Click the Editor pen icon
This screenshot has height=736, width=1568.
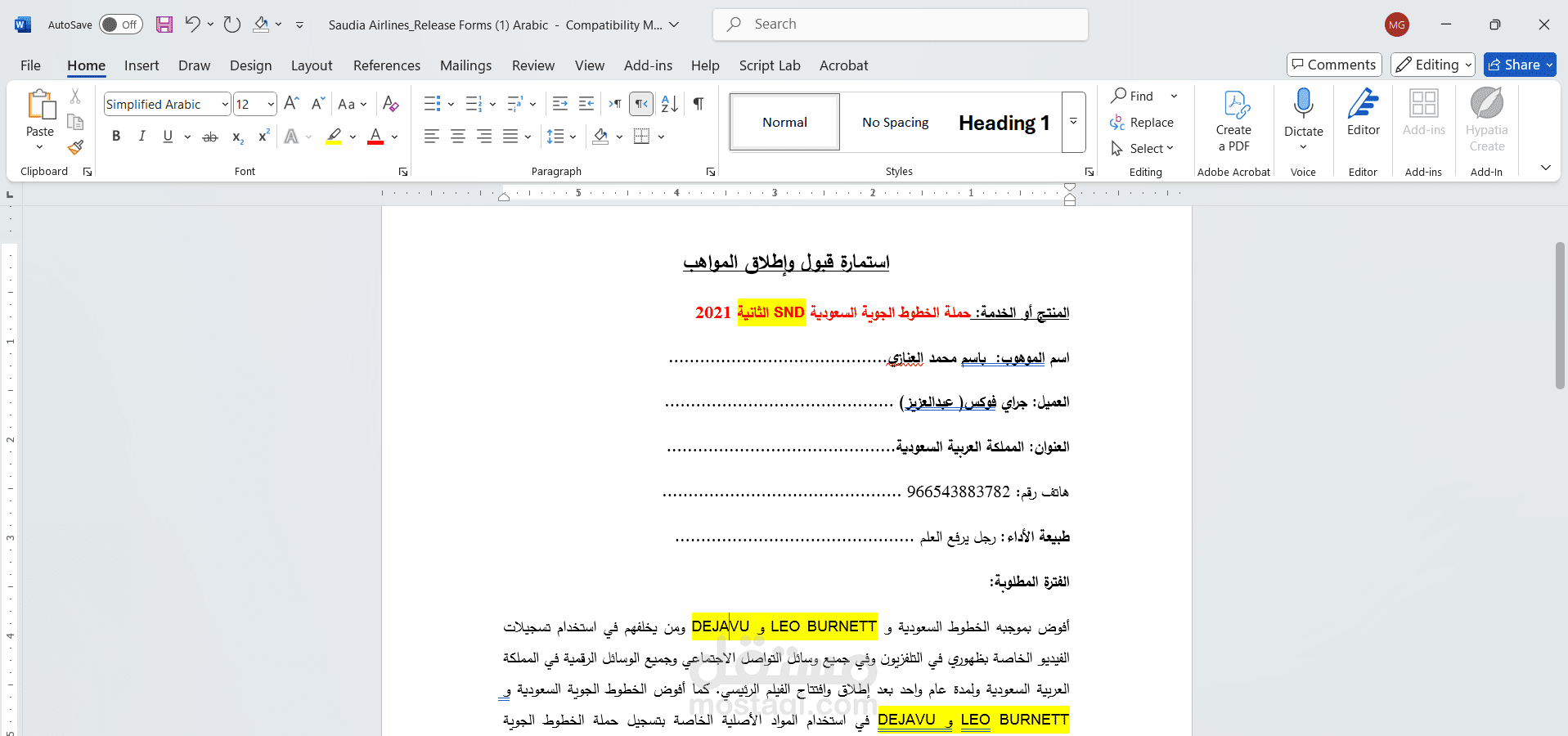pos(1364,112)
